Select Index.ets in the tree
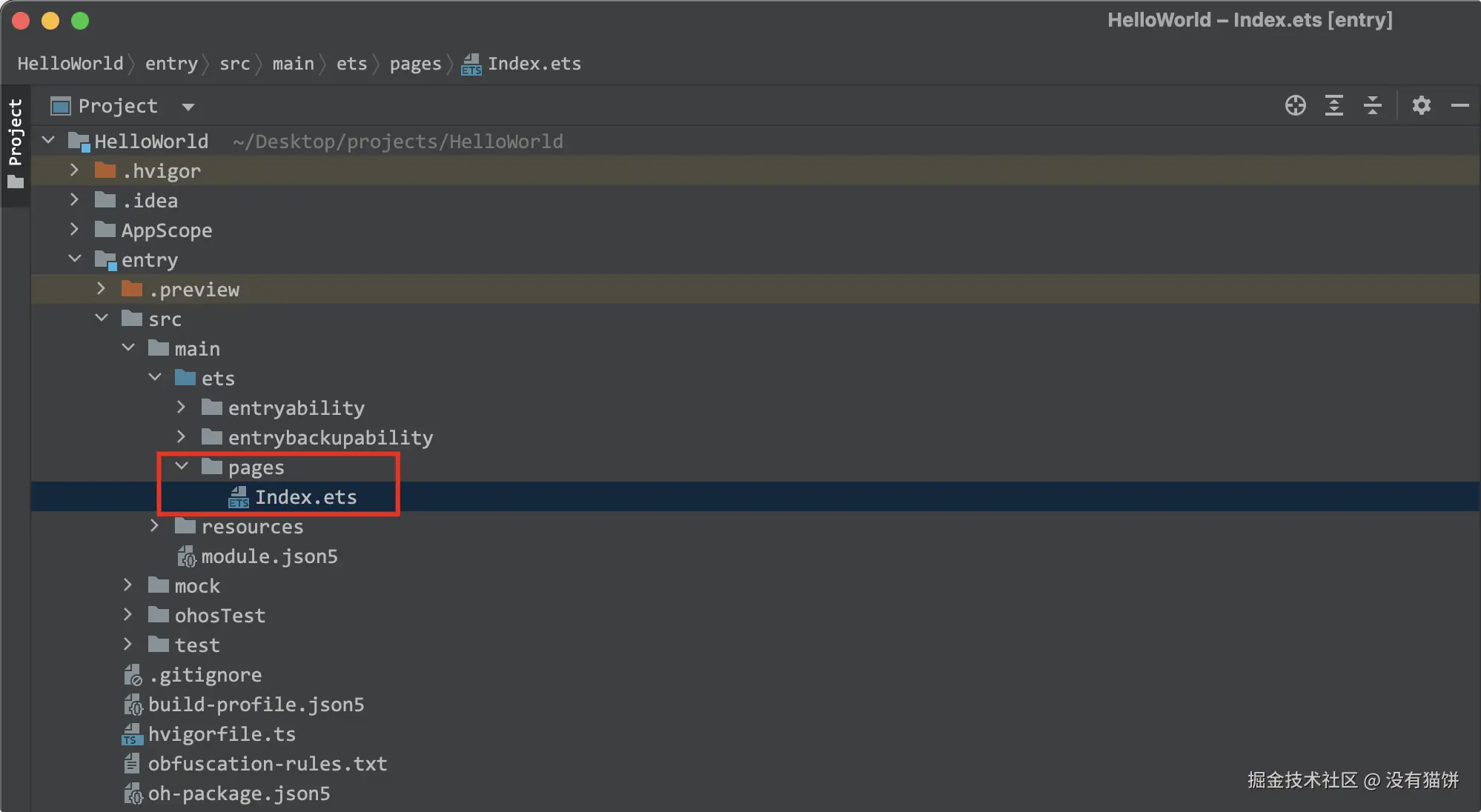Screen dimensions: 1481x812 (x=305, y=497)
